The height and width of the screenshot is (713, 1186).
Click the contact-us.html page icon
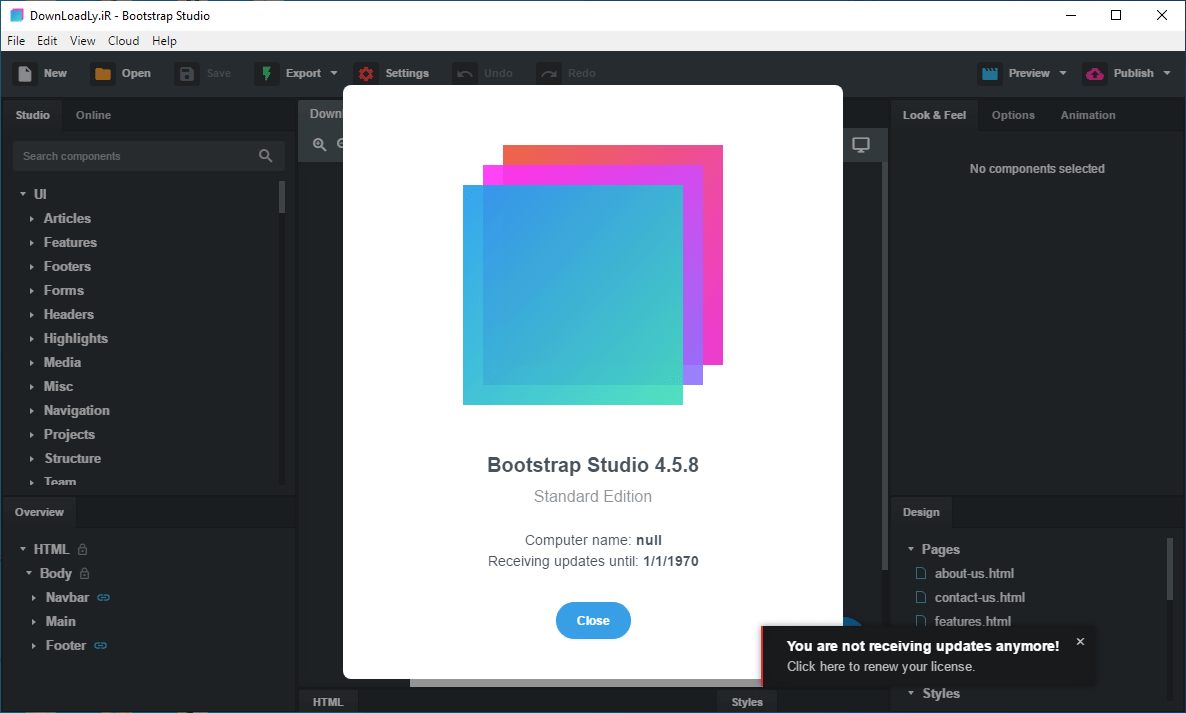pyautogui.click(x=921, y=597)
